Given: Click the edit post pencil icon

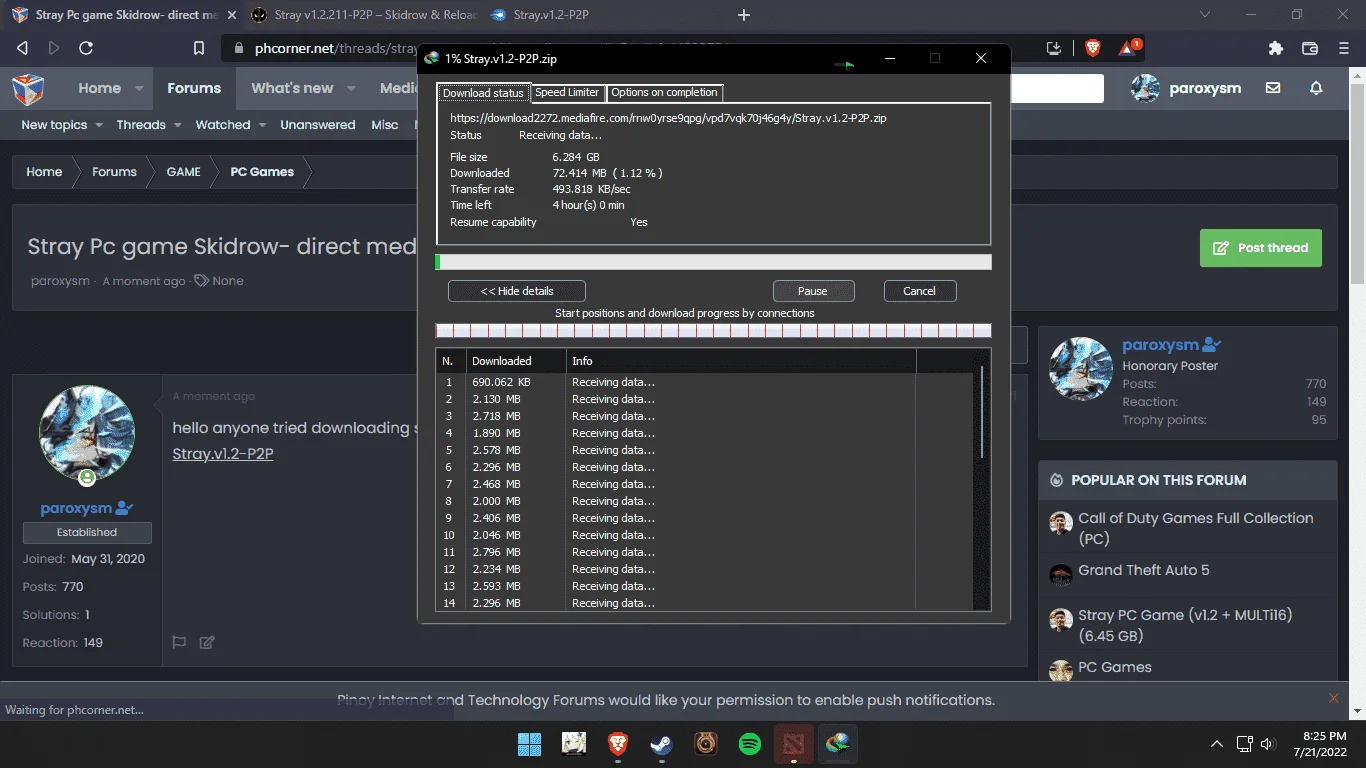Looking at the screenshot, I should [207, 642].
